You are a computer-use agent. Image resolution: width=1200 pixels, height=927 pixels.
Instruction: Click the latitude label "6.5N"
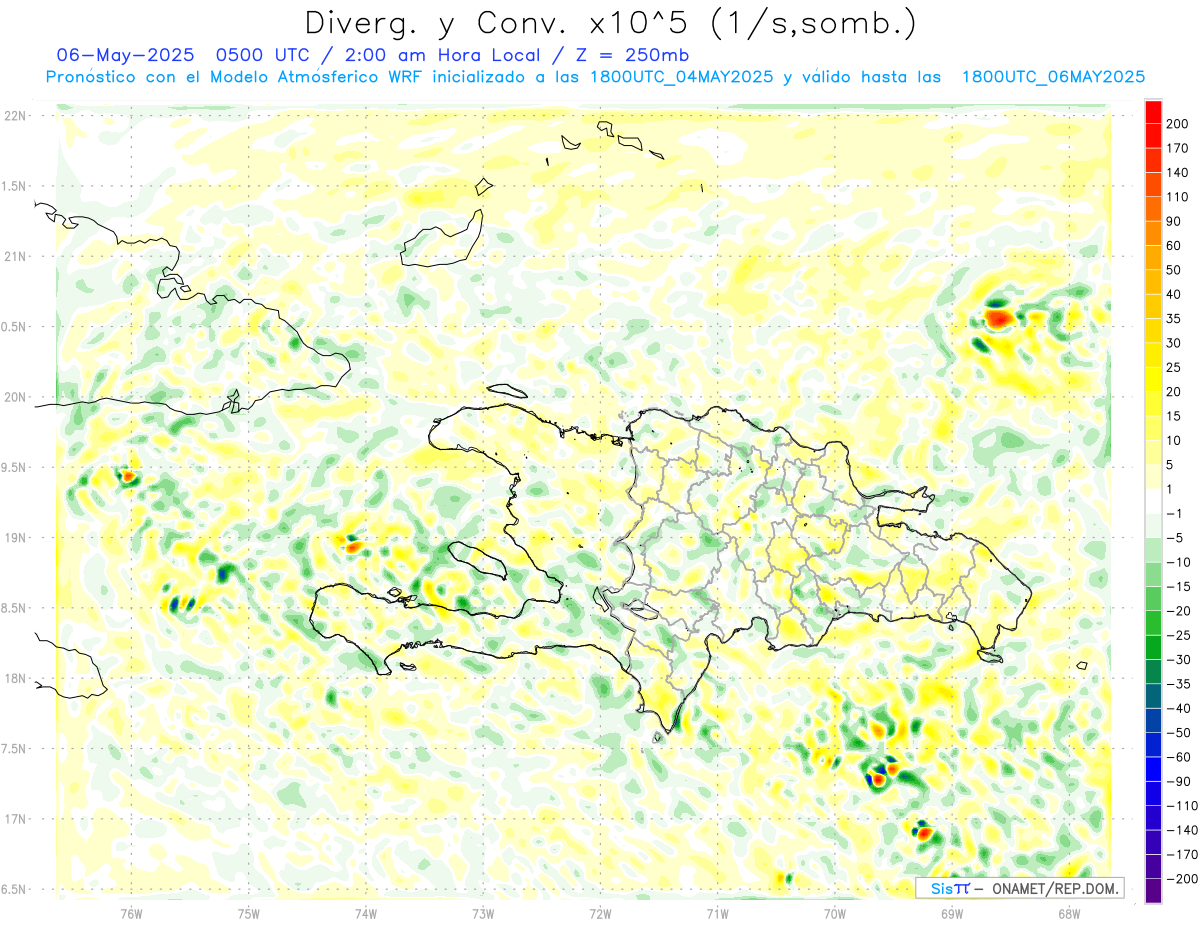(14, 889)
